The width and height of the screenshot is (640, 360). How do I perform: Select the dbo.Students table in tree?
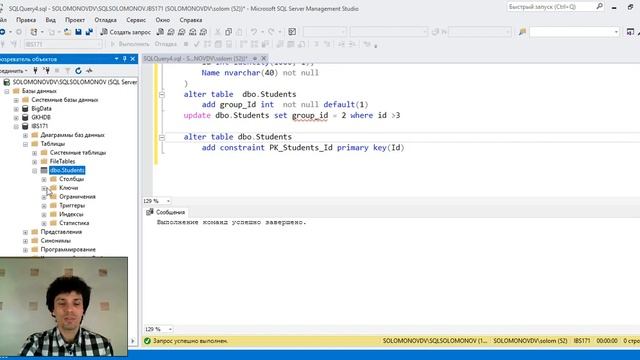point(67,170)
